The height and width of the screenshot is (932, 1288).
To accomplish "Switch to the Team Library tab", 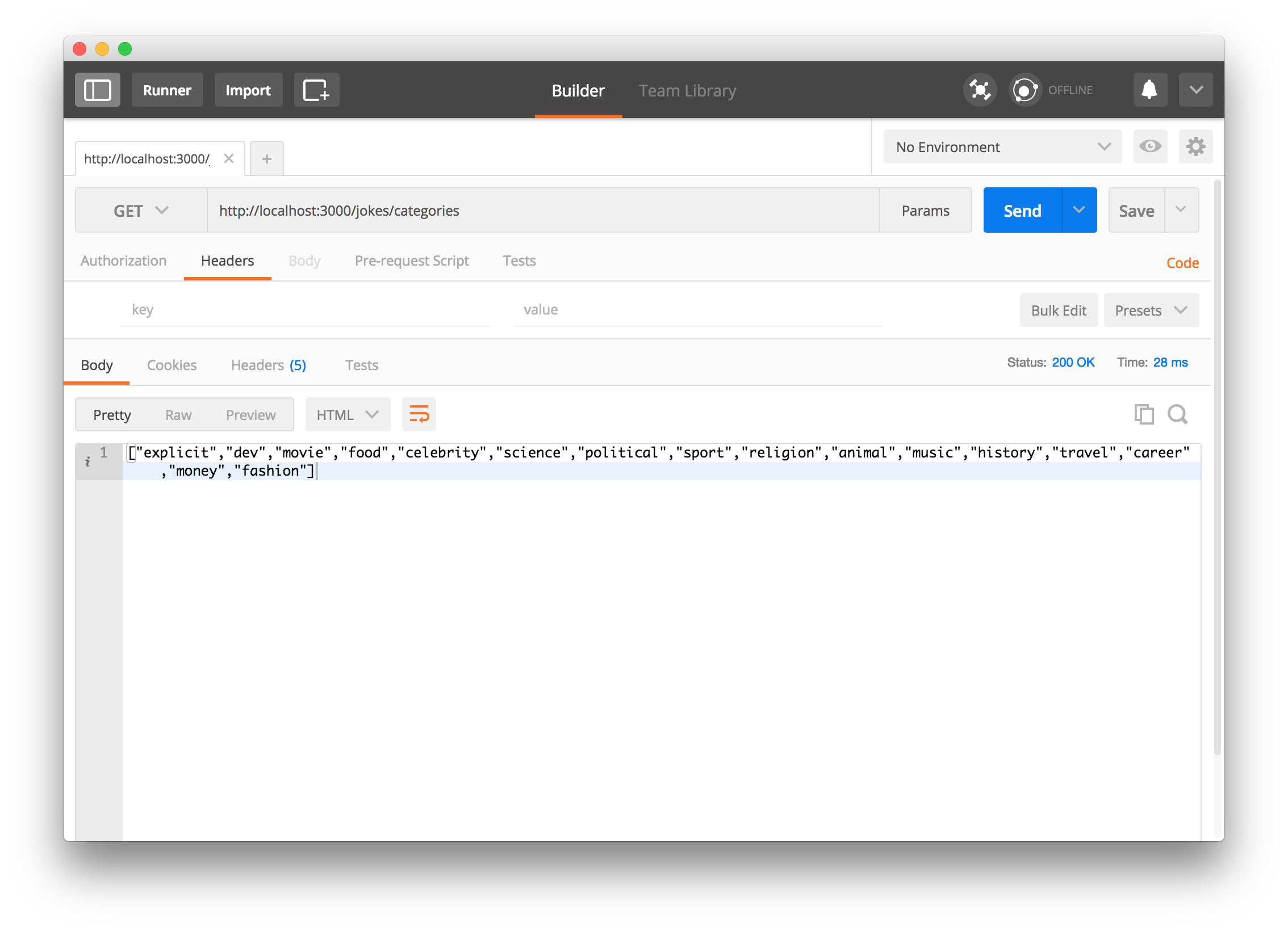I will [687, 91].
